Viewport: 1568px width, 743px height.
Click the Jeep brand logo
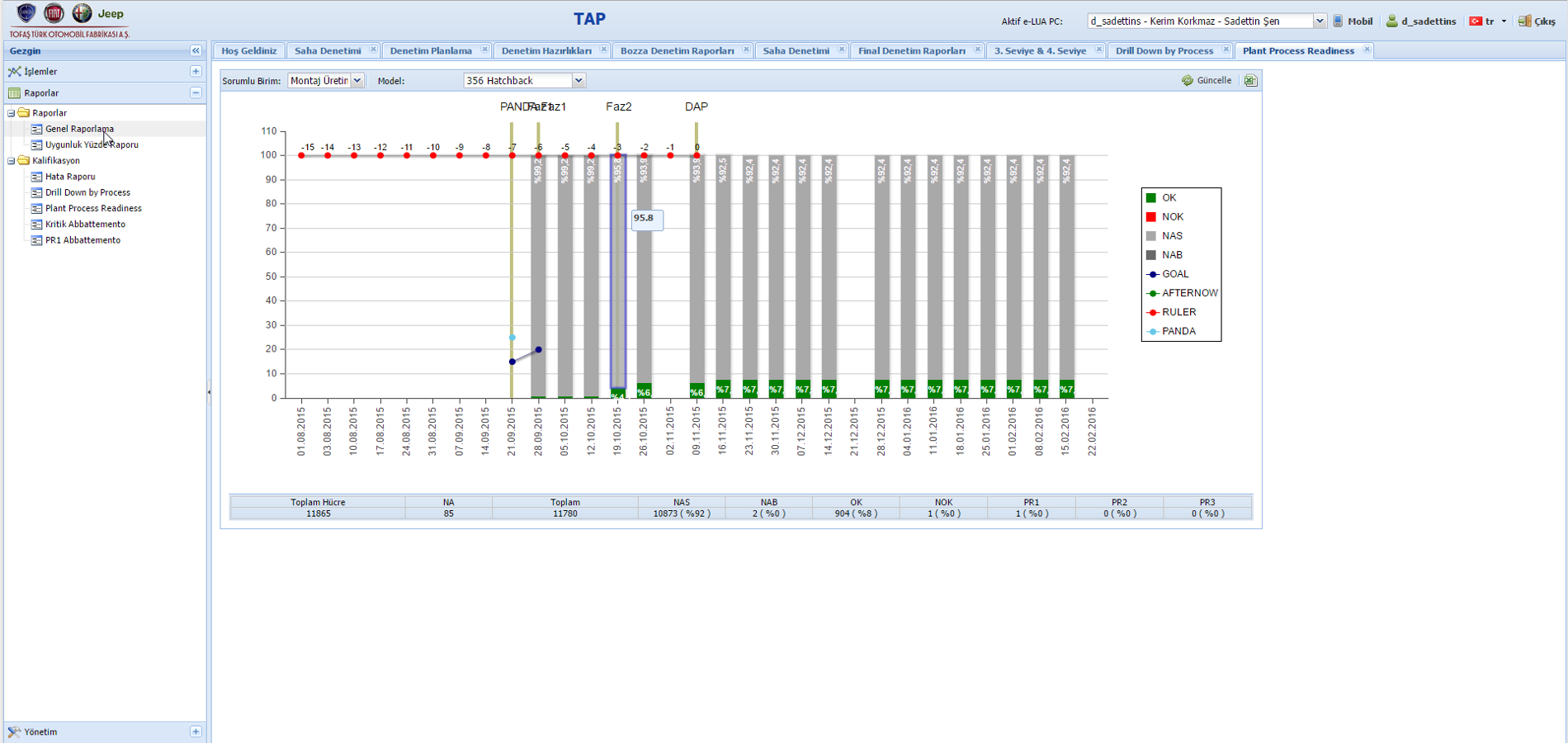(x=111, y=14)
